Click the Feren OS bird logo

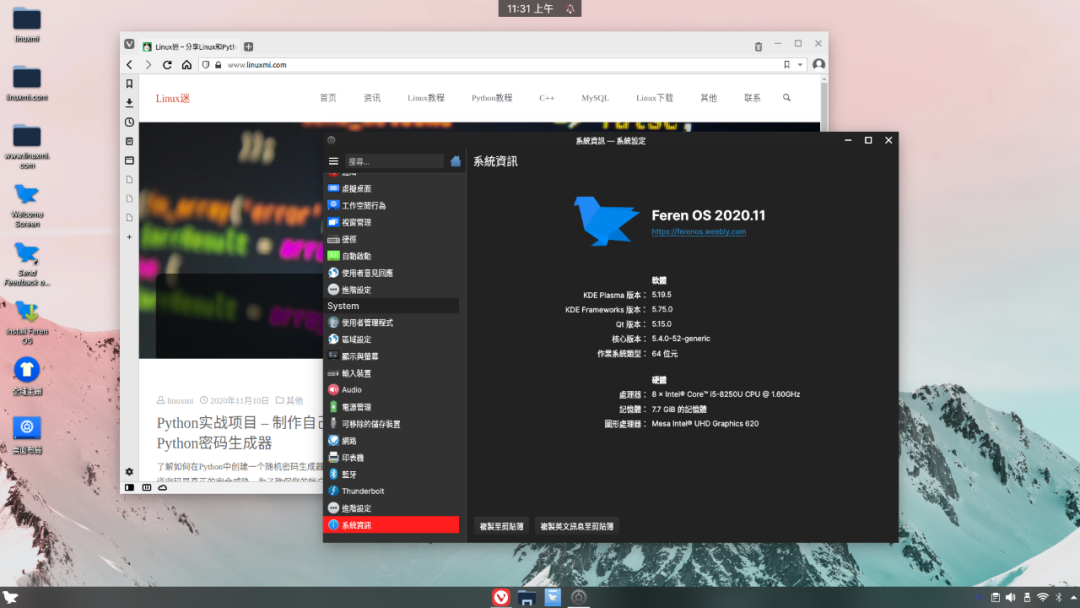606,221
